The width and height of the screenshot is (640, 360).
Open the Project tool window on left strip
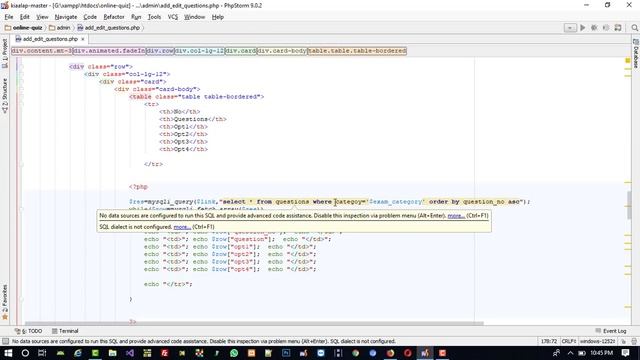(5, 53)
